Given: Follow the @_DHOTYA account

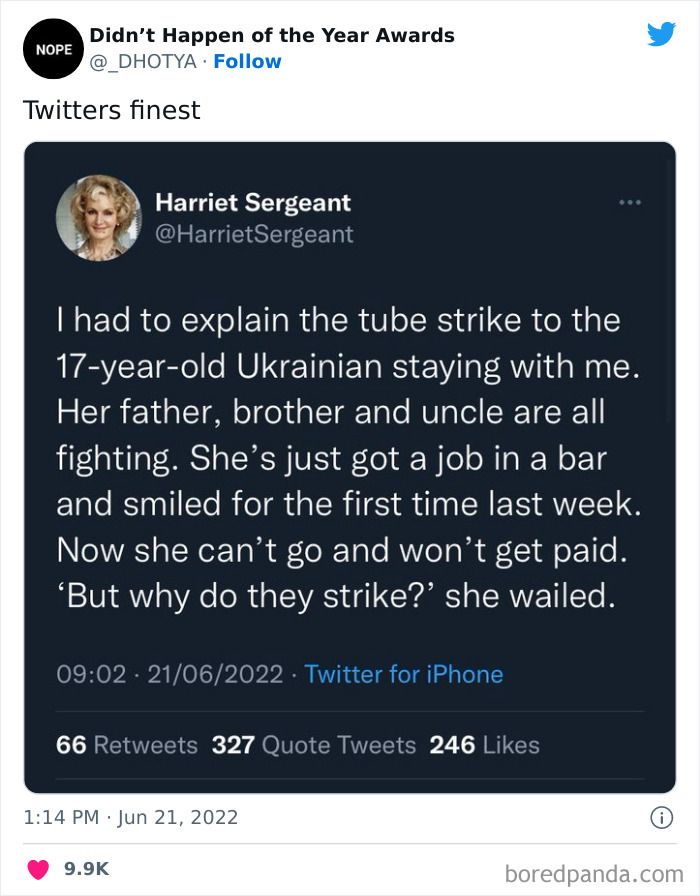Looking at the screenshot, I should (247, 62).
